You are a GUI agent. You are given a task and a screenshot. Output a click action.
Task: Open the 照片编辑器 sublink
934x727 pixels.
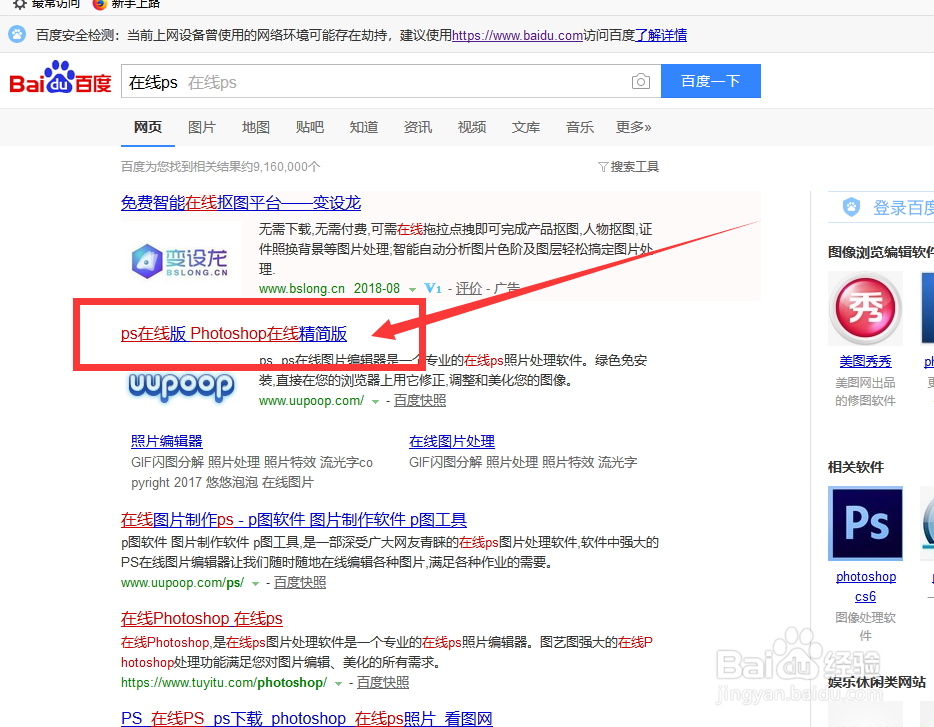point(167,442)
